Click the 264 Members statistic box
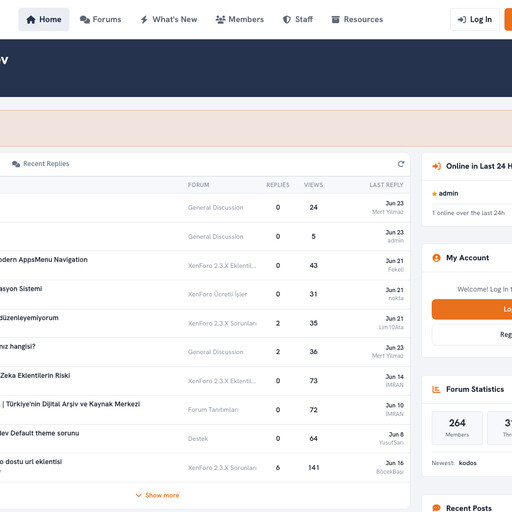 click(457, 428)
